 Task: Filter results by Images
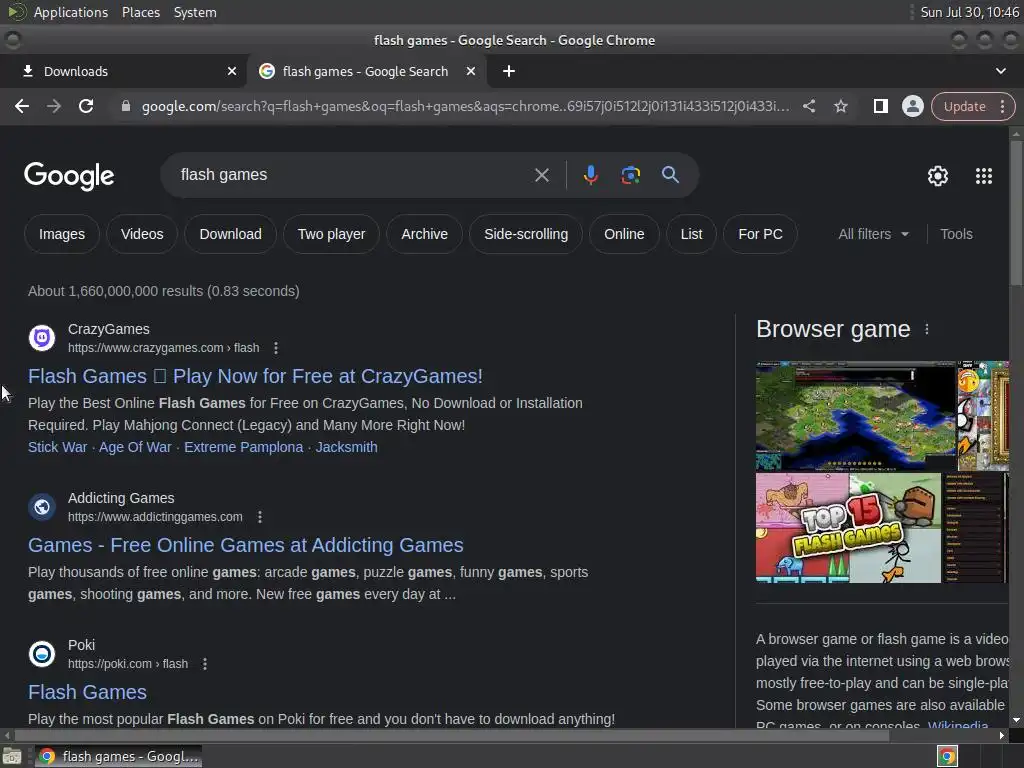(62, 234)
